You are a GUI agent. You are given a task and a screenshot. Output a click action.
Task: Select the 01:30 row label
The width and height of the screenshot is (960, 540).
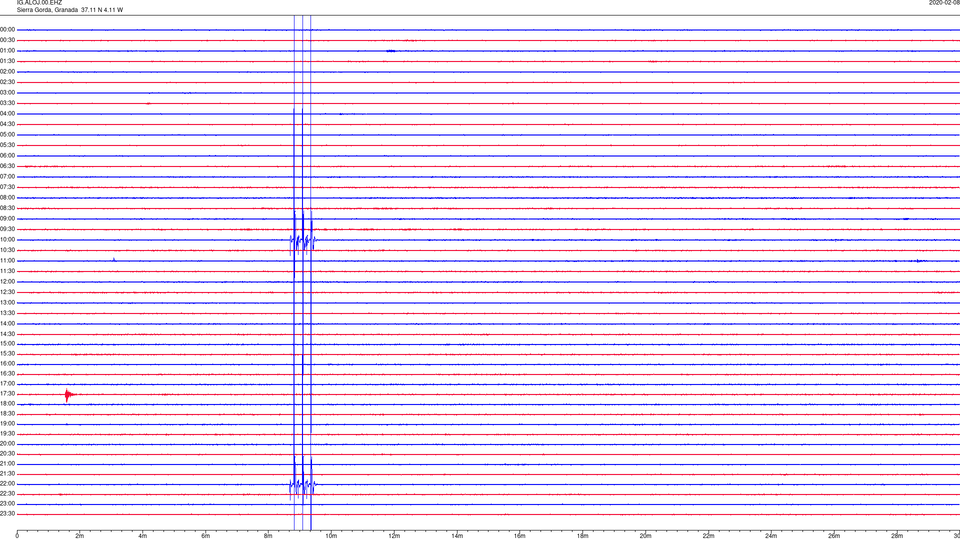(7, 61)
